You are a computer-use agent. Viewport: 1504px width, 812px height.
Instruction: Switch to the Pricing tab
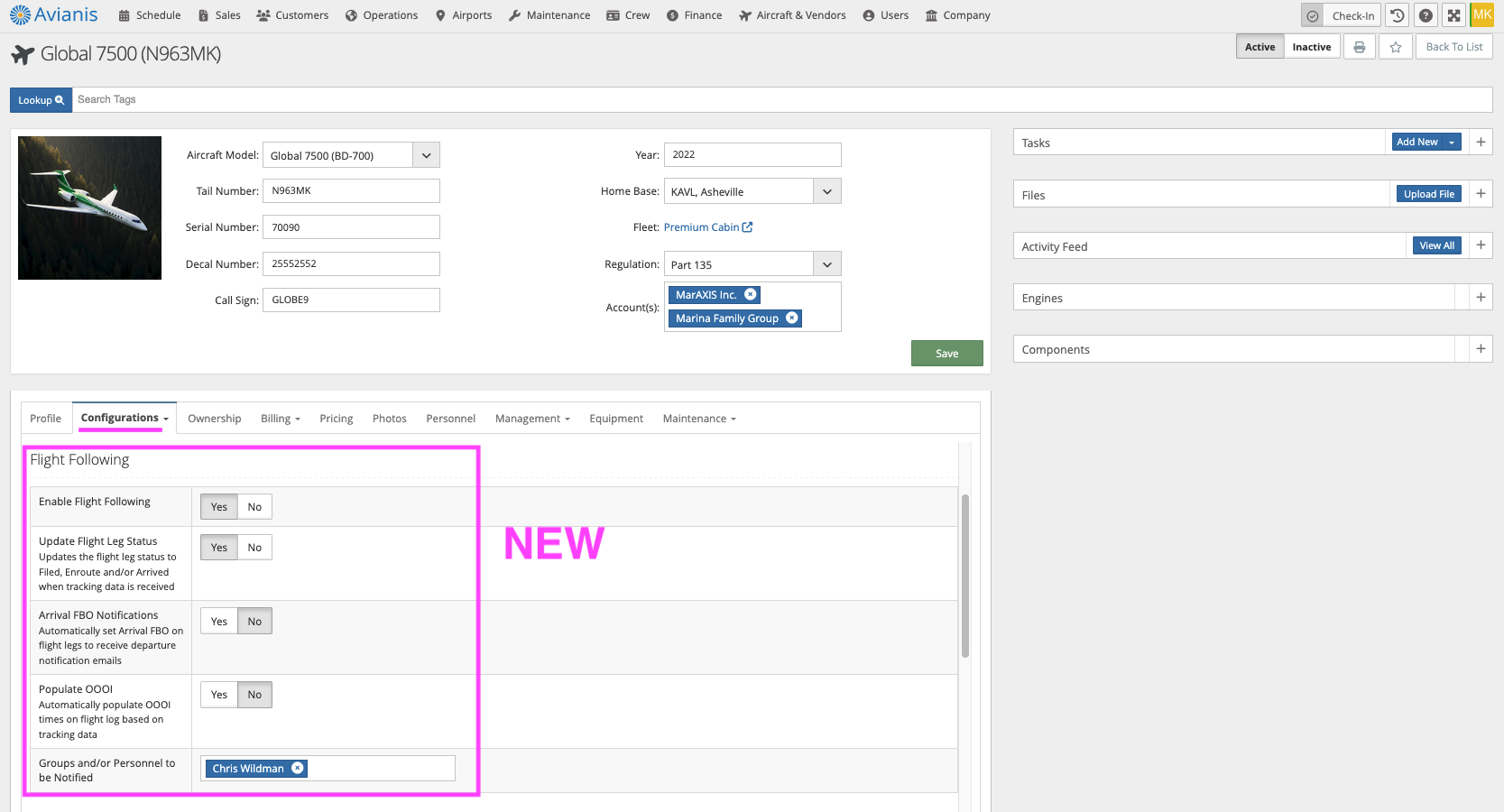[x=337, y=419]
